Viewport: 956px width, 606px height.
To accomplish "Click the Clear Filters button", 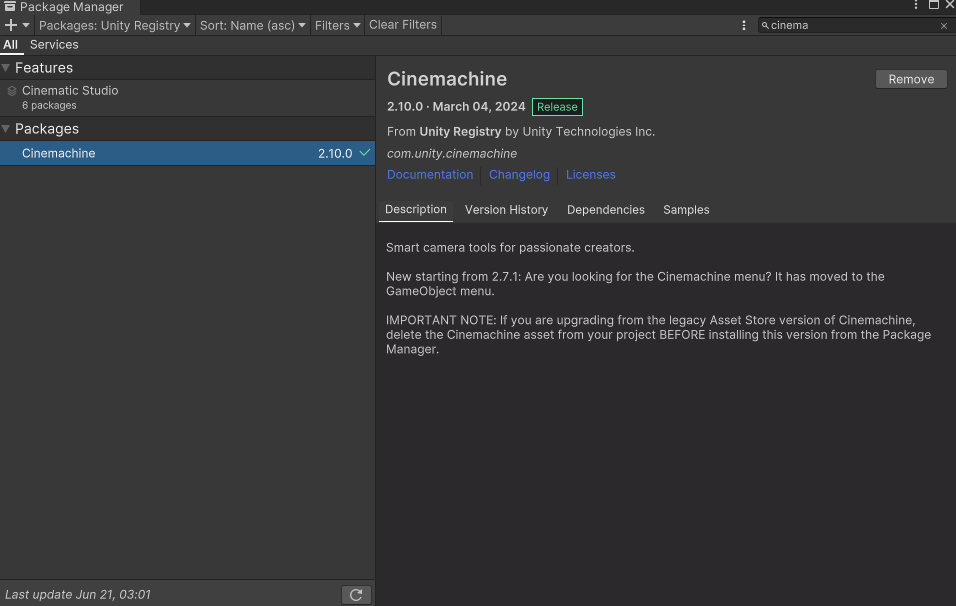I will pos(403,25).
